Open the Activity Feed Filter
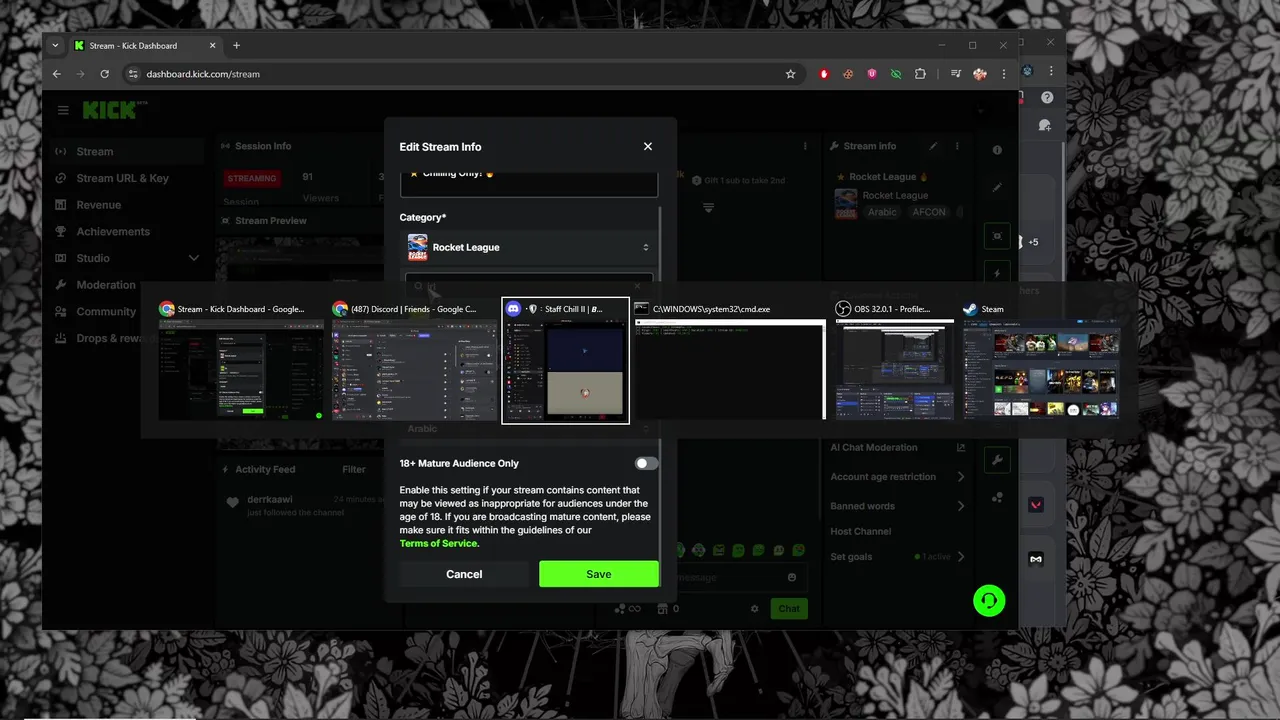Image resolution: width=1280 pixels, height=720 pixels. click(354, 469)
